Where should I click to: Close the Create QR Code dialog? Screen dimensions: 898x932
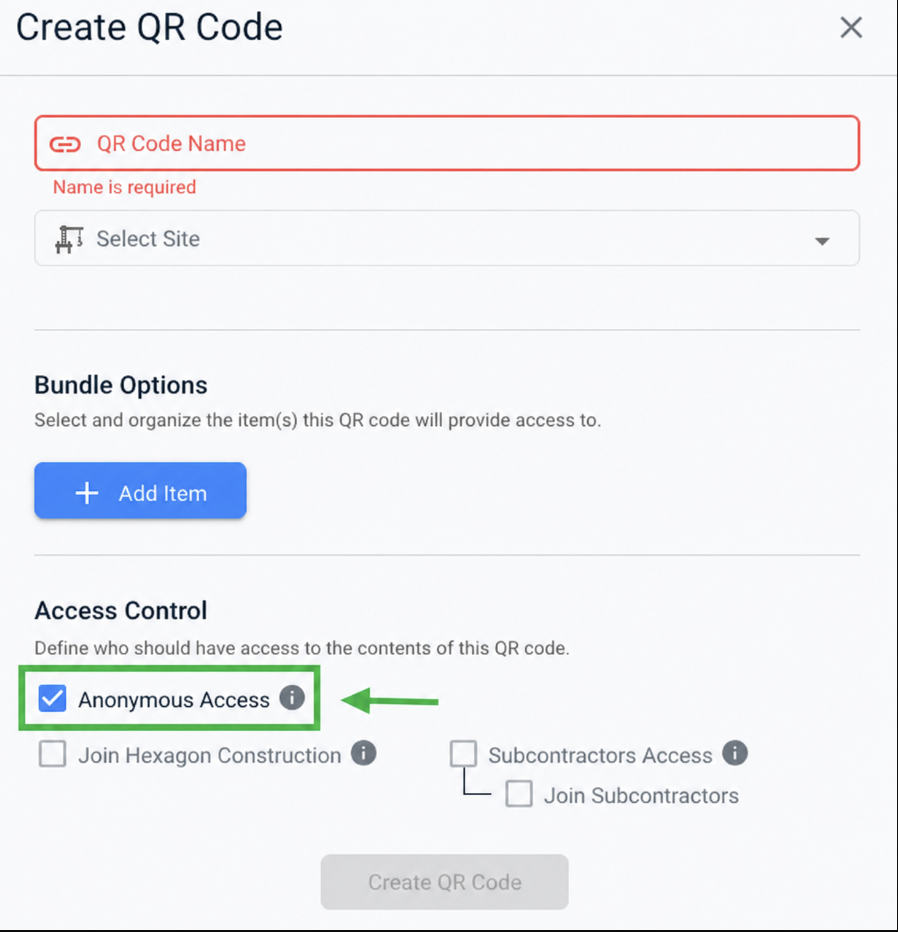[x=851, y=27]
